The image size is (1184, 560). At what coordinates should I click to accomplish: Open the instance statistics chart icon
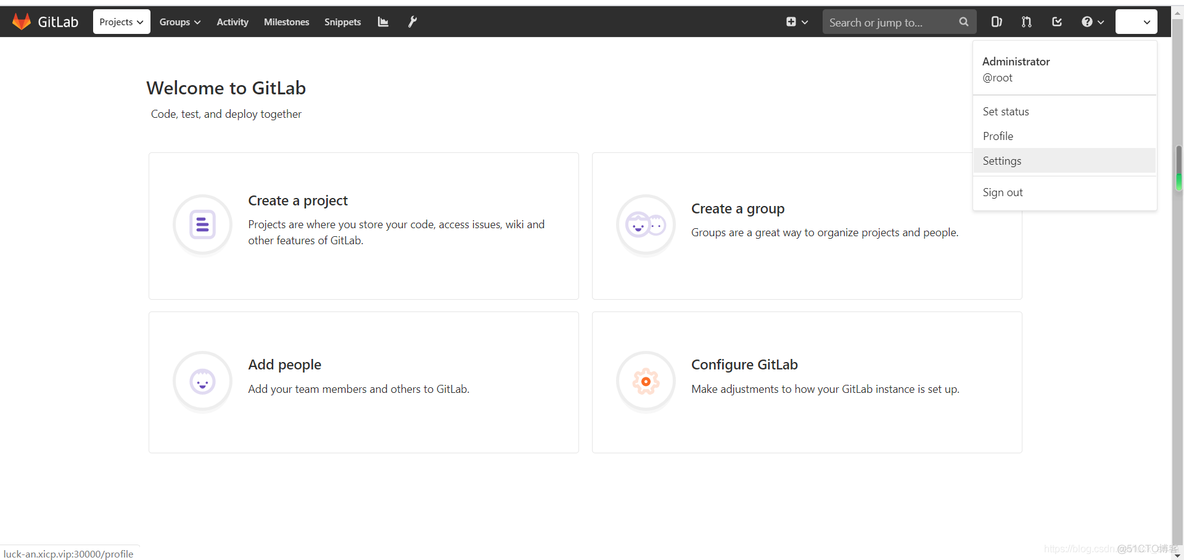tap(383, 22)
